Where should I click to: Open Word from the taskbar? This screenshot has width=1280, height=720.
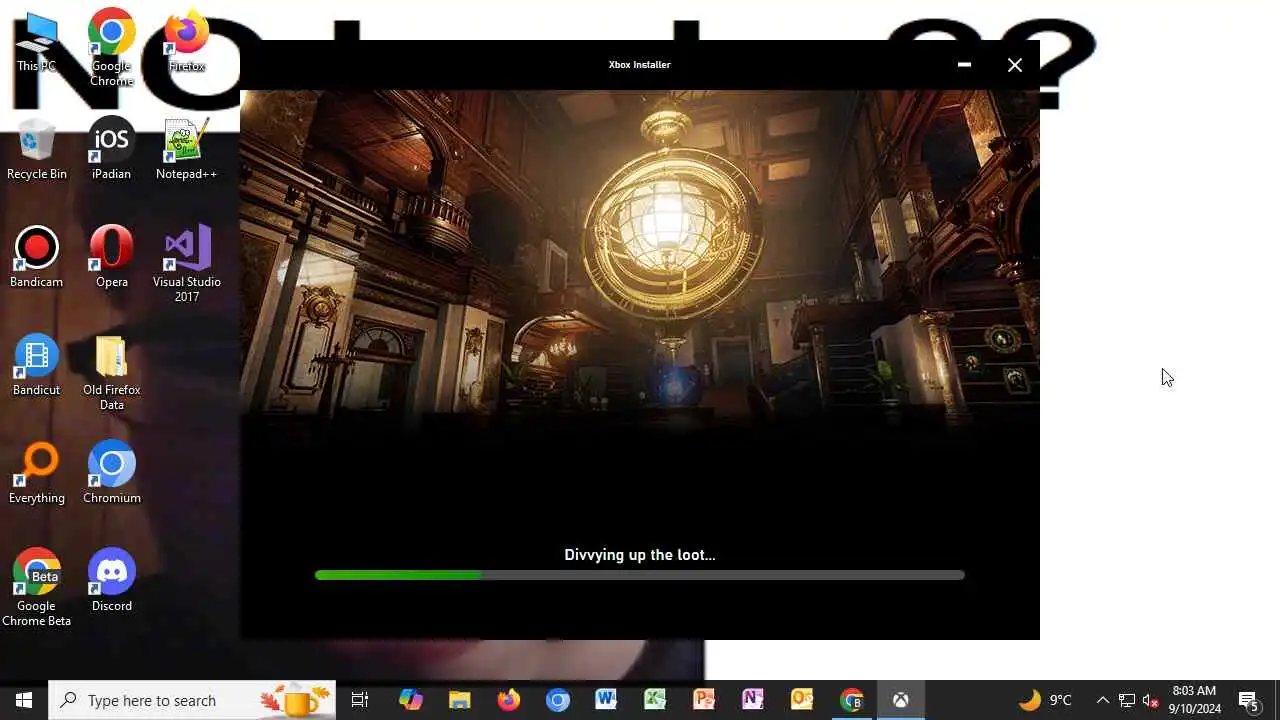click(606, 700)
